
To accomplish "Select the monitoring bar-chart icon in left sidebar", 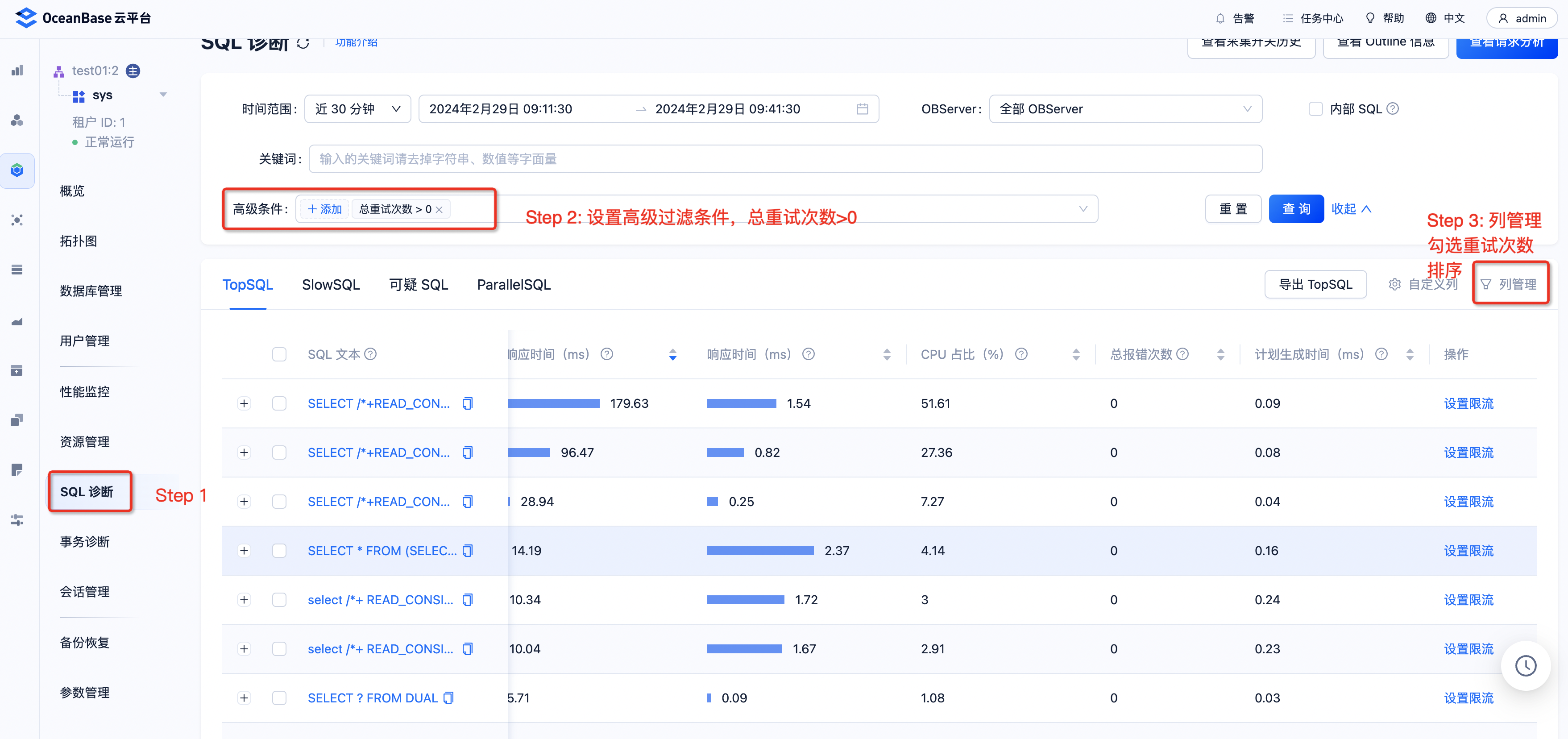I will click(x=17, y=70).
